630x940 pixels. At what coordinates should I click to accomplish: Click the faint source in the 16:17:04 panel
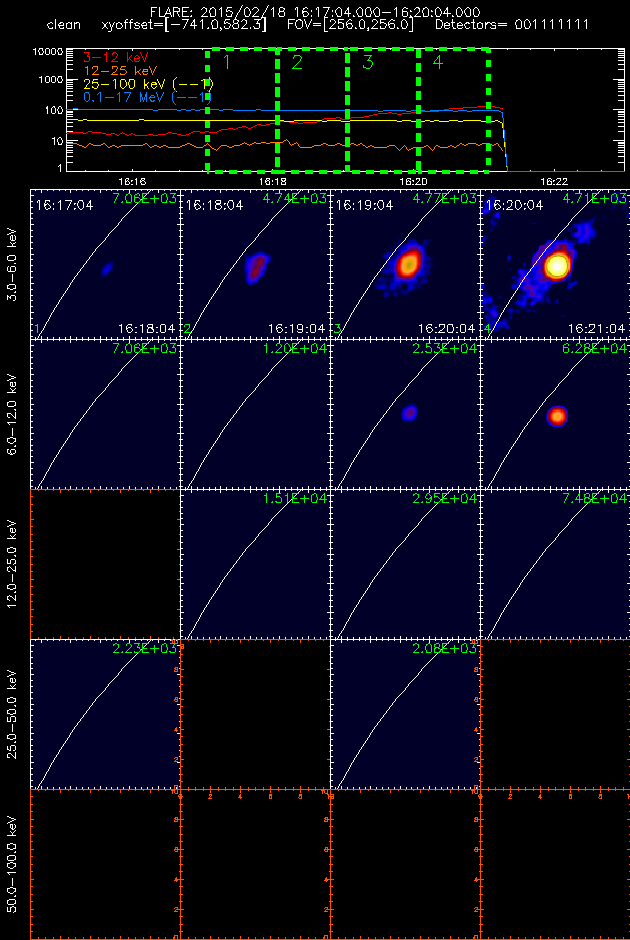tap(107, 269)
